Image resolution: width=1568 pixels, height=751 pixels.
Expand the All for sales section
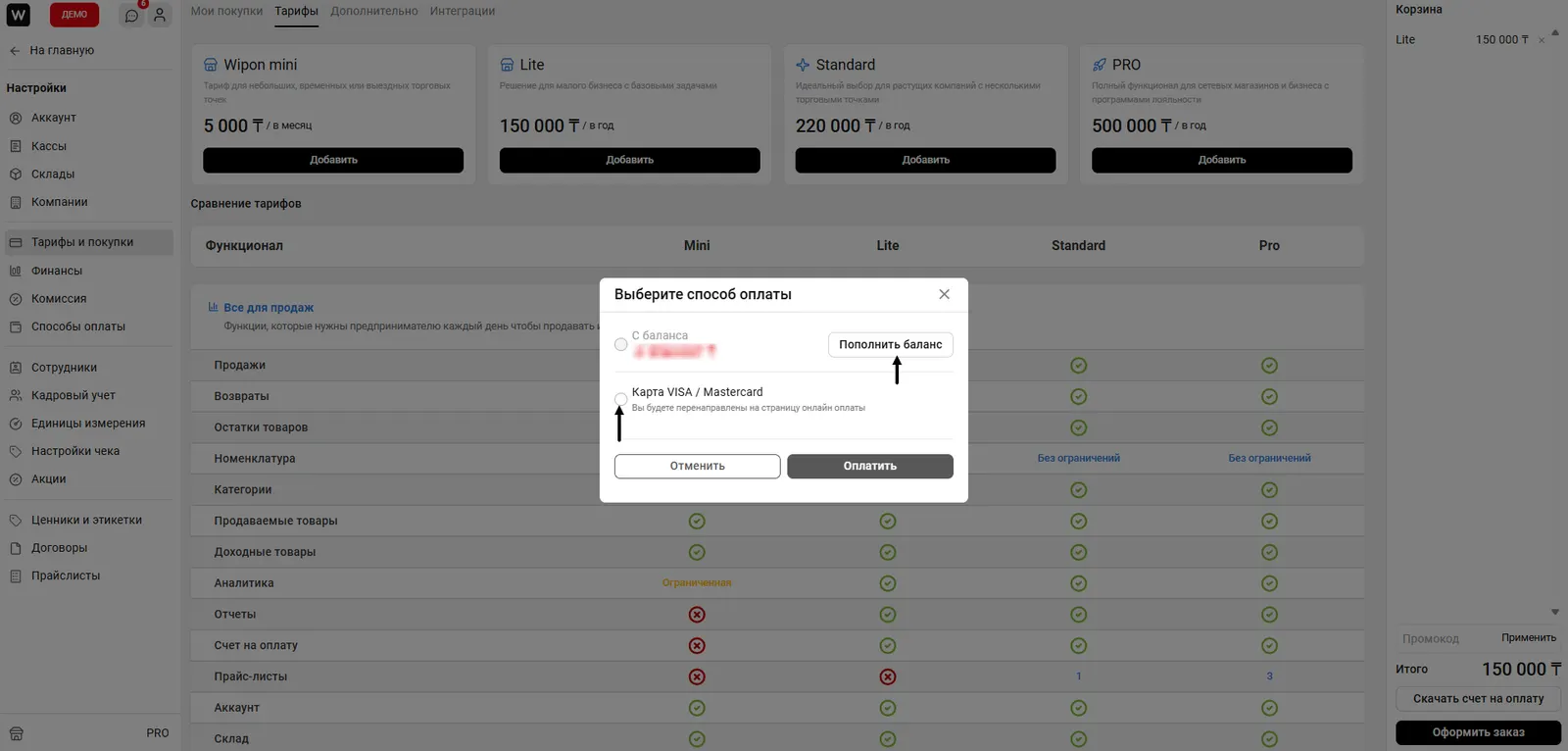268,308
